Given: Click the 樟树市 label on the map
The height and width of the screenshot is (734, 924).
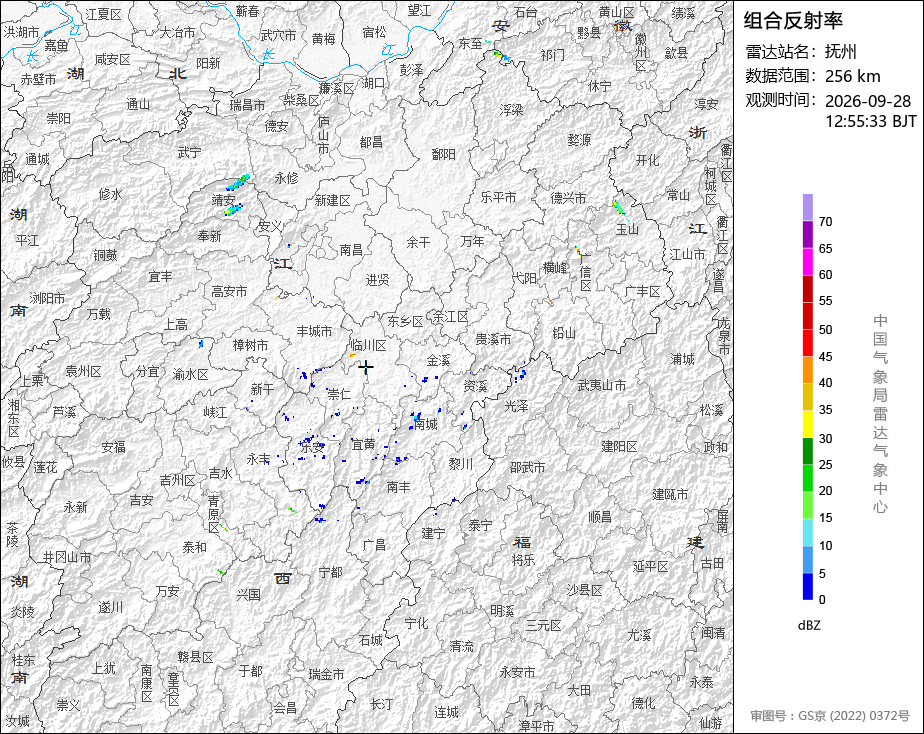Looking at the screenshot, I should click(250, 345).
